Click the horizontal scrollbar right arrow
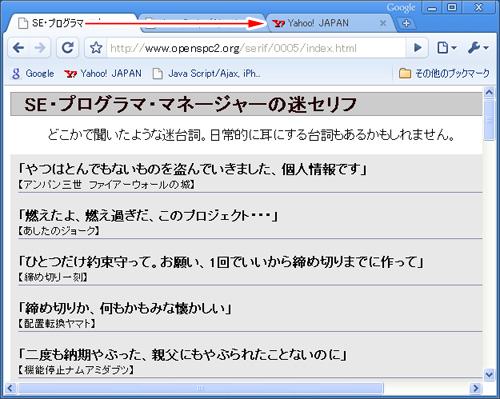 pyautogui.click(x=476, y=388)
